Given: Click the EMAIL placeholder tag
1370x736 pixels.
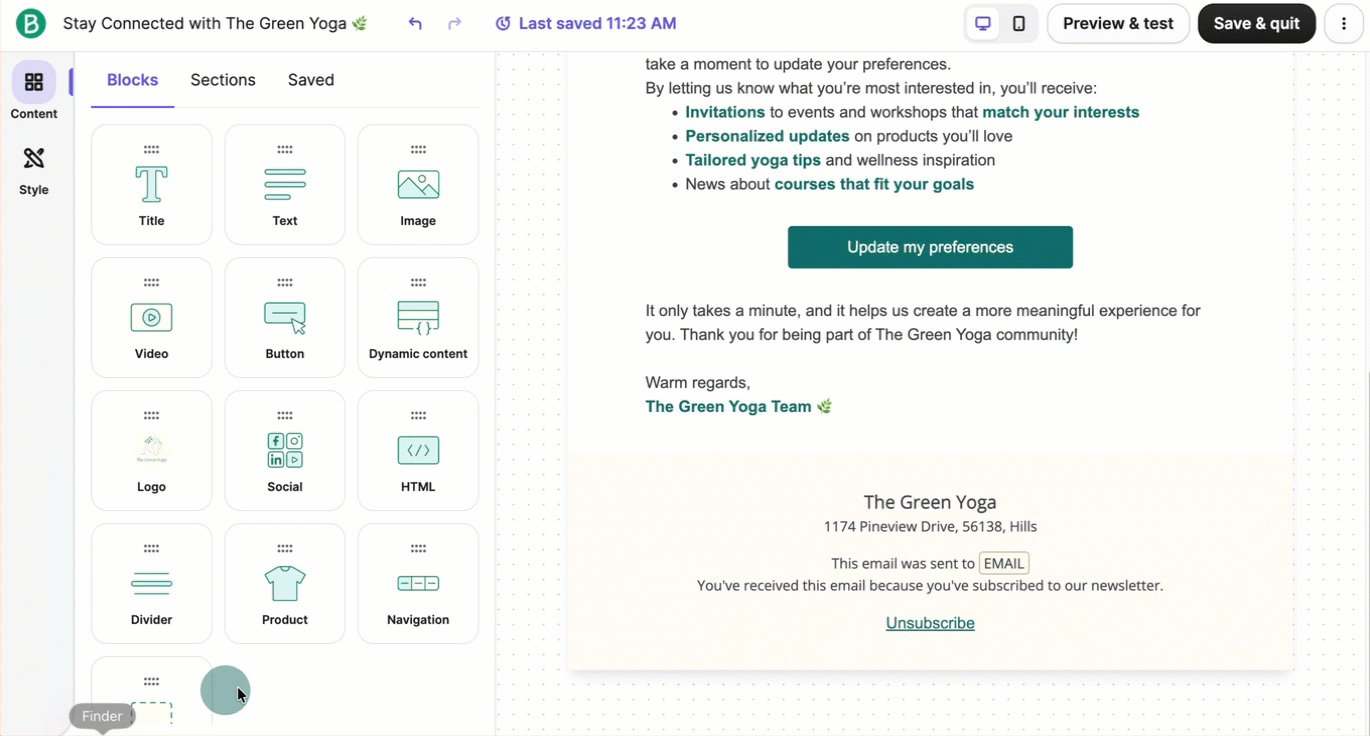Looking at the screenshot, I should [x=1004, y=563].
